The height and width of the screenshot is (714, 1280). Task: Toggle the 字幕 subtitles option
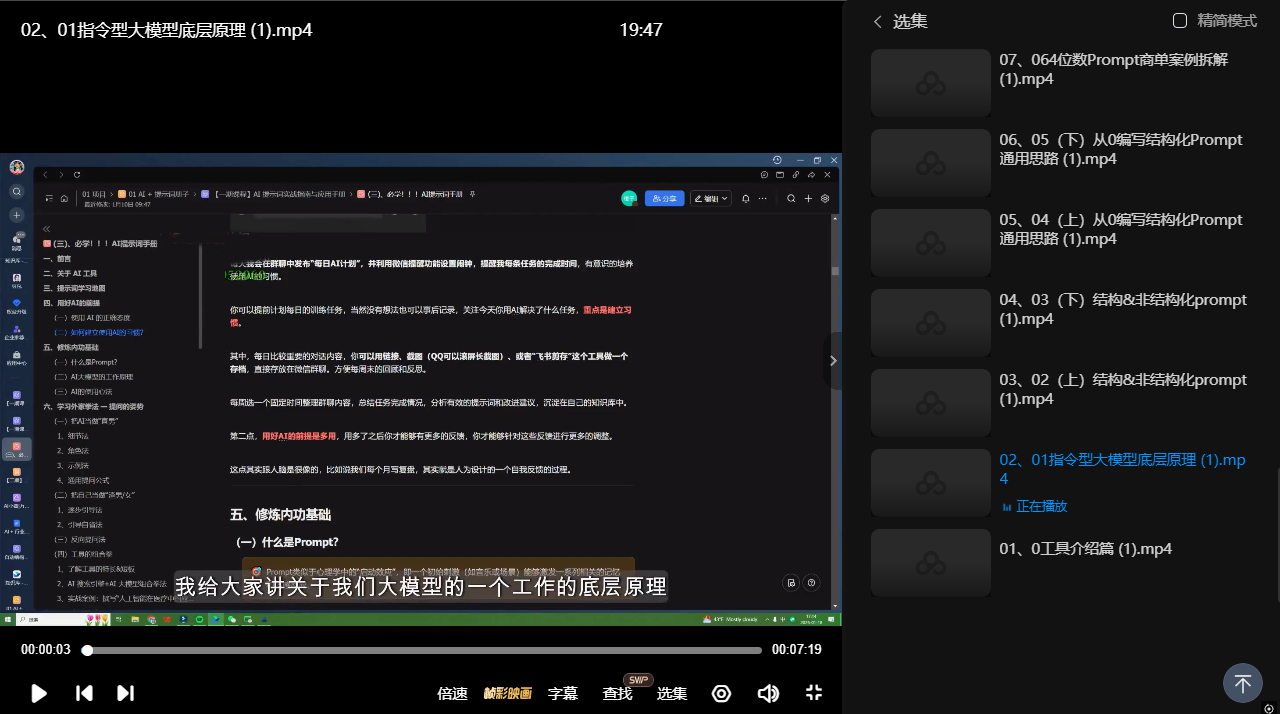tap(563, 693)
